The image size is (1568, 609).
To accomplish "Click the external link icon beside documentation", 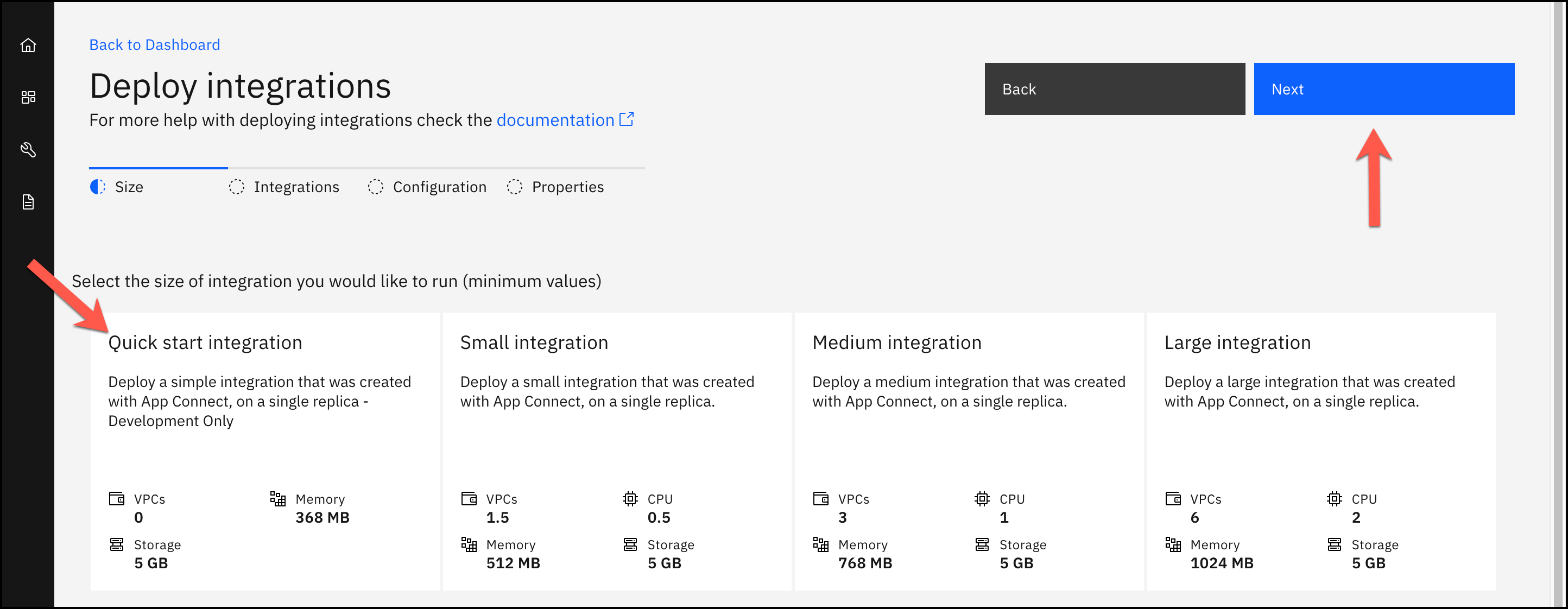I will tap(627, 119).
